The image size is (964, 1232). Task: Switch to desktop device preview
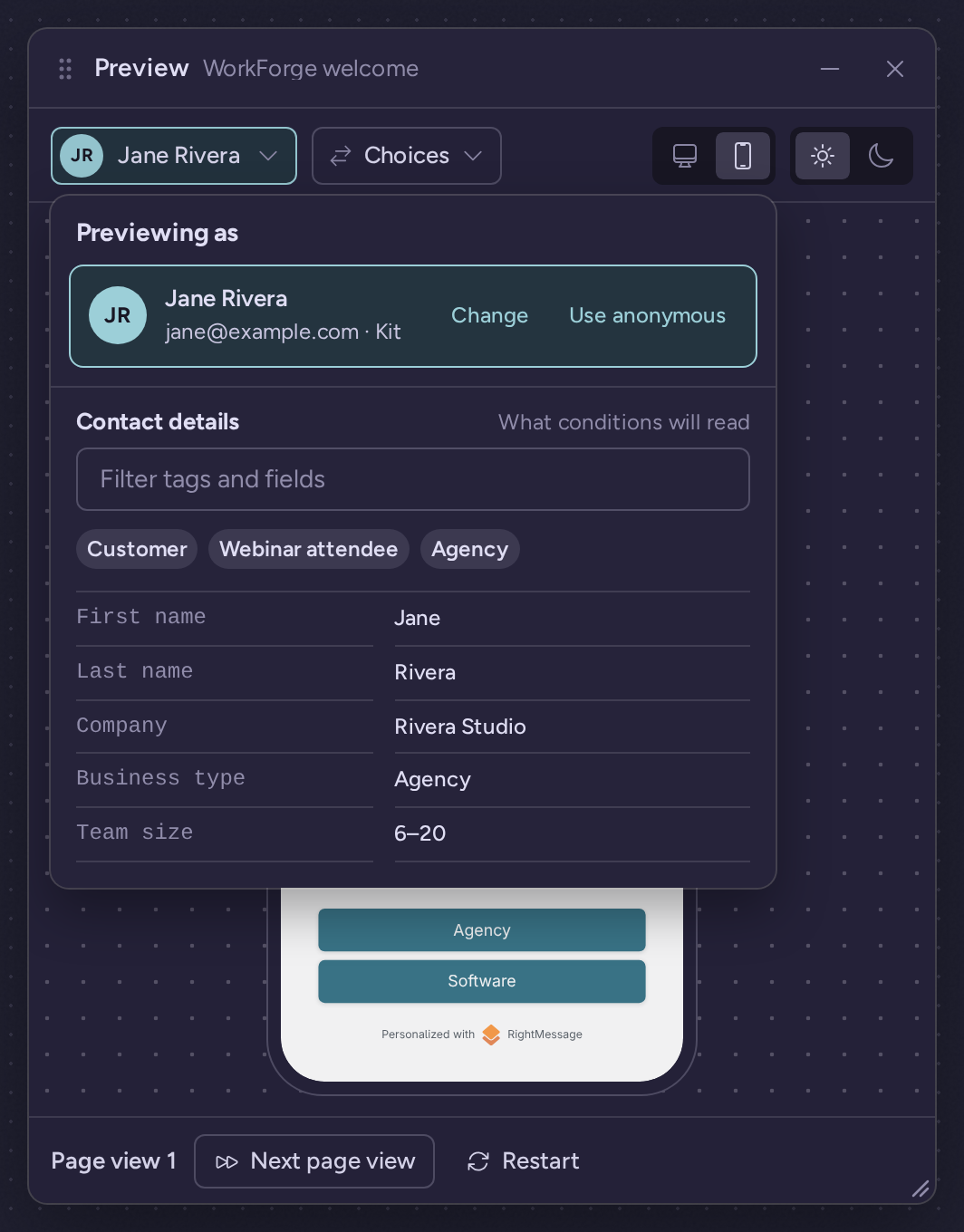point(685,156)
